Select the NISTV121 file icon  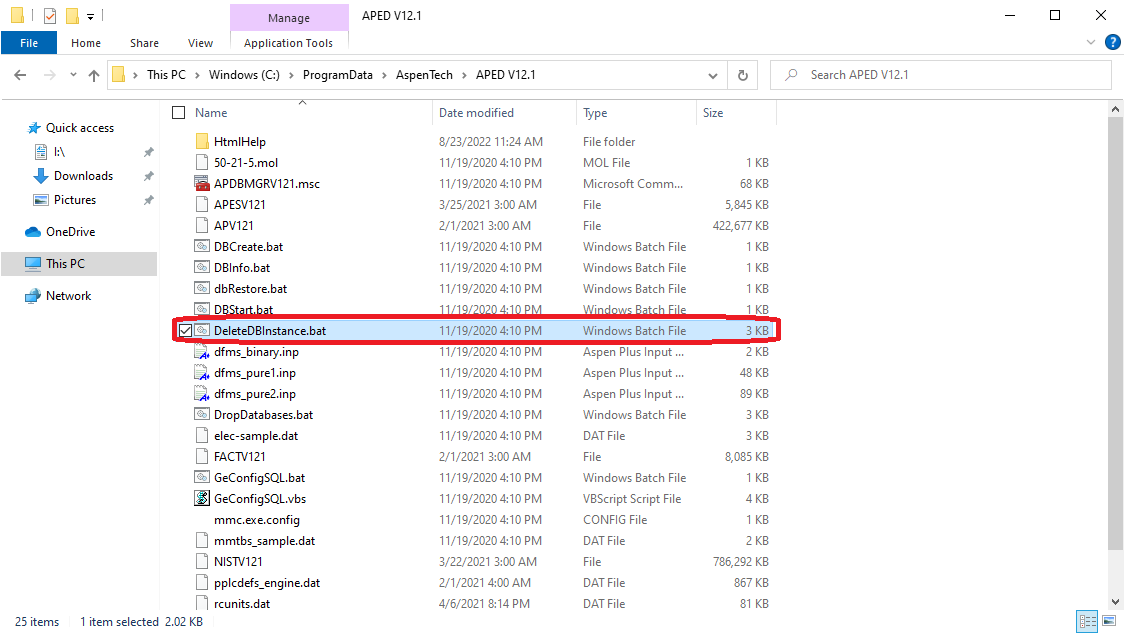tap(202, 562)
